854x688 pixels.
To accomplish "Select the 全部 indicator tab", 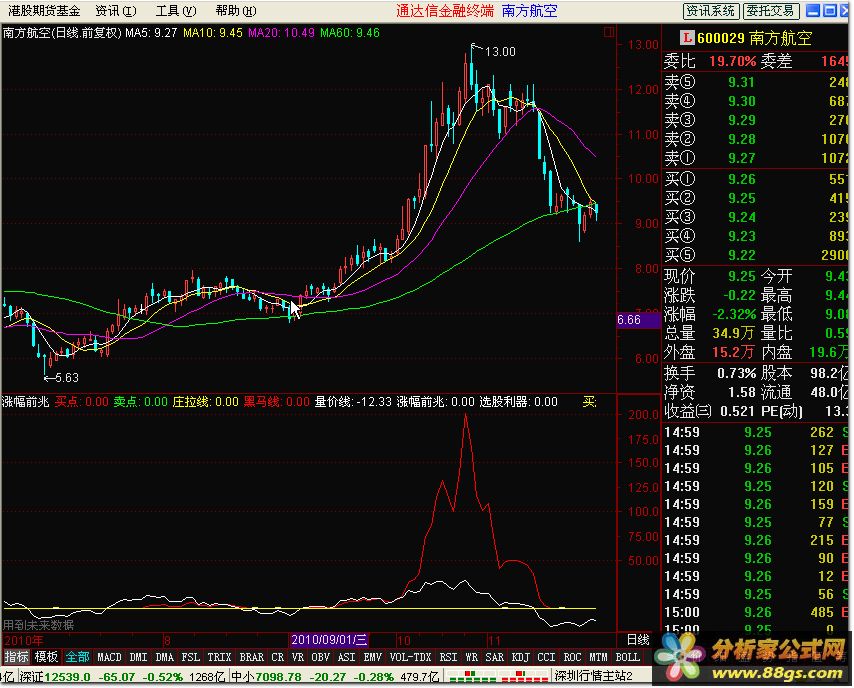I will 77,657.
